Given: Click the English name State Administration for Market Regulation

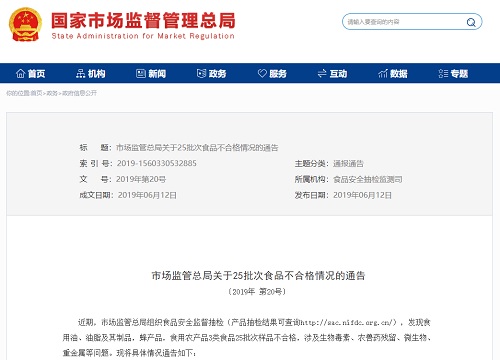Looking at the screenshot, I should coord(143,36).
